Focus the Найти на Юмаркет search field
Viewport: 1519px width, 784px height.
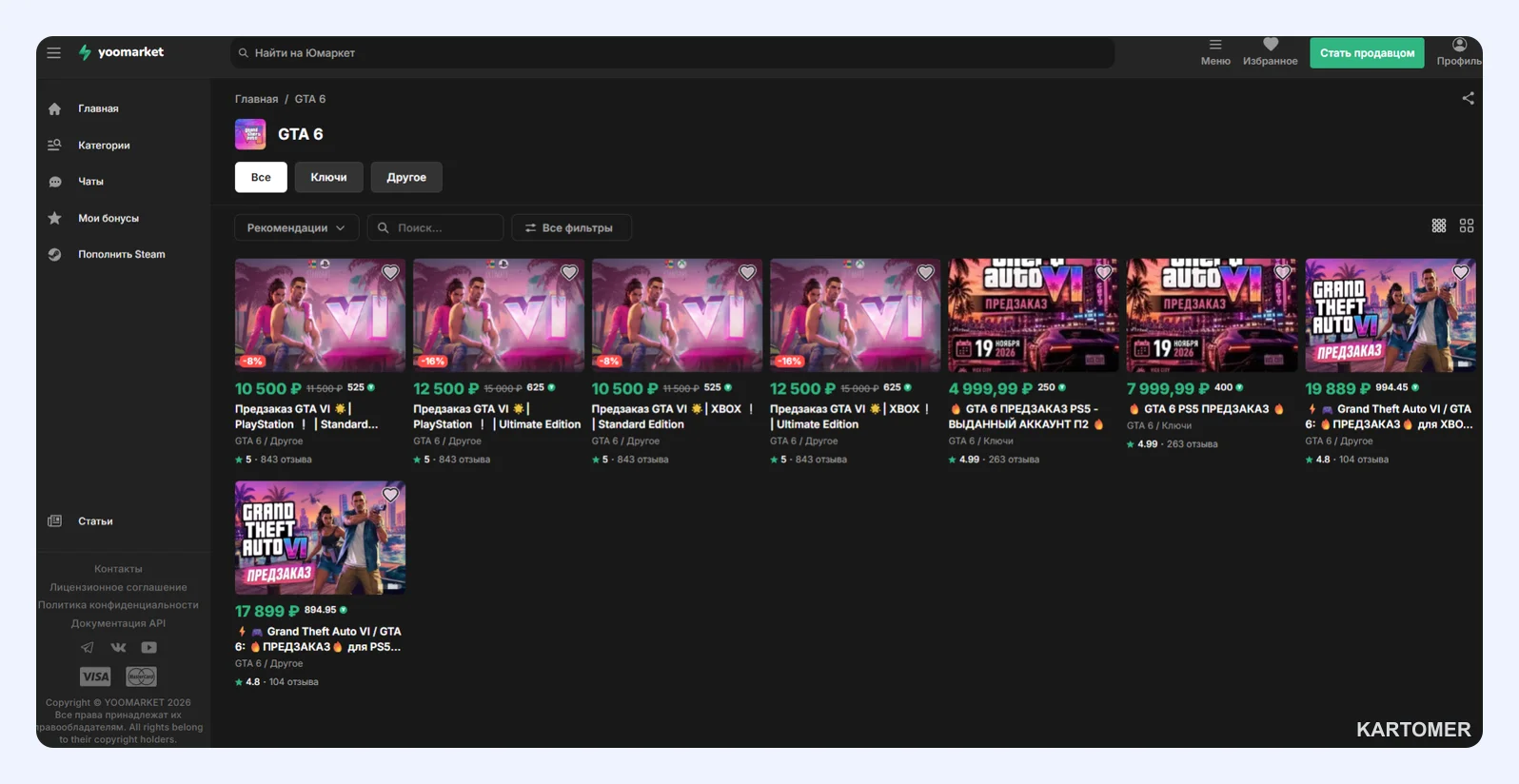(x=672, y=53)
